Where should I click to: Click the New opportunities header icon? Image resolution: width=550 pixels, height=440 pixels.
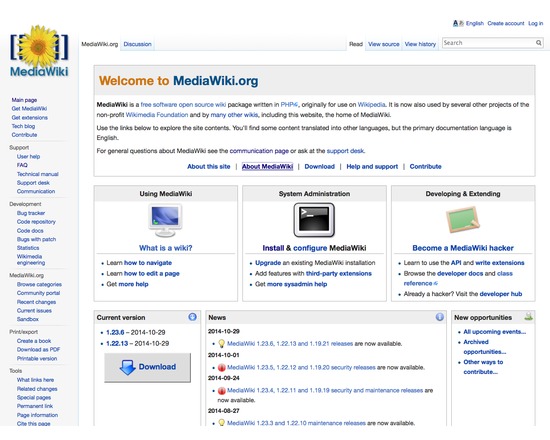[x=528, y=316]
